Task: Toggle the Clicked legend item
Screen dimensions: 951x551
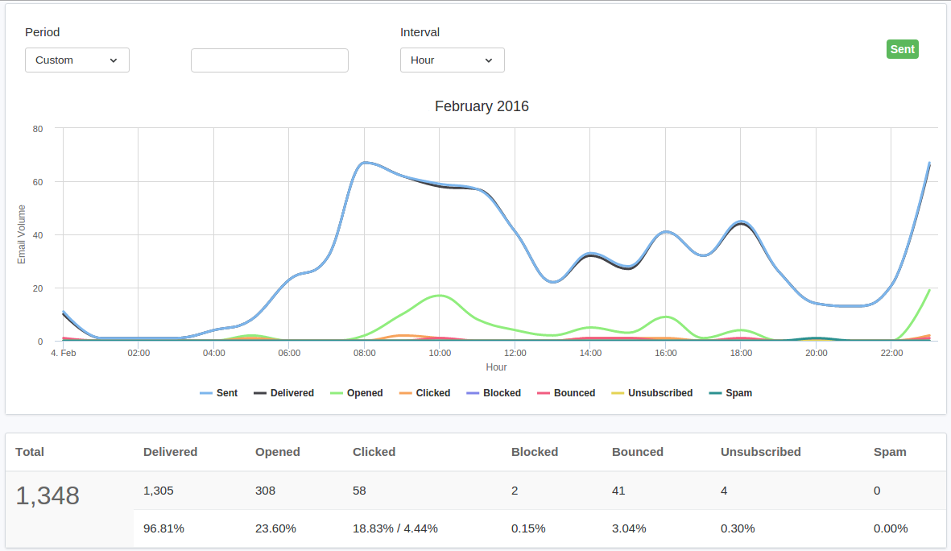Action: tap(425, 393)
